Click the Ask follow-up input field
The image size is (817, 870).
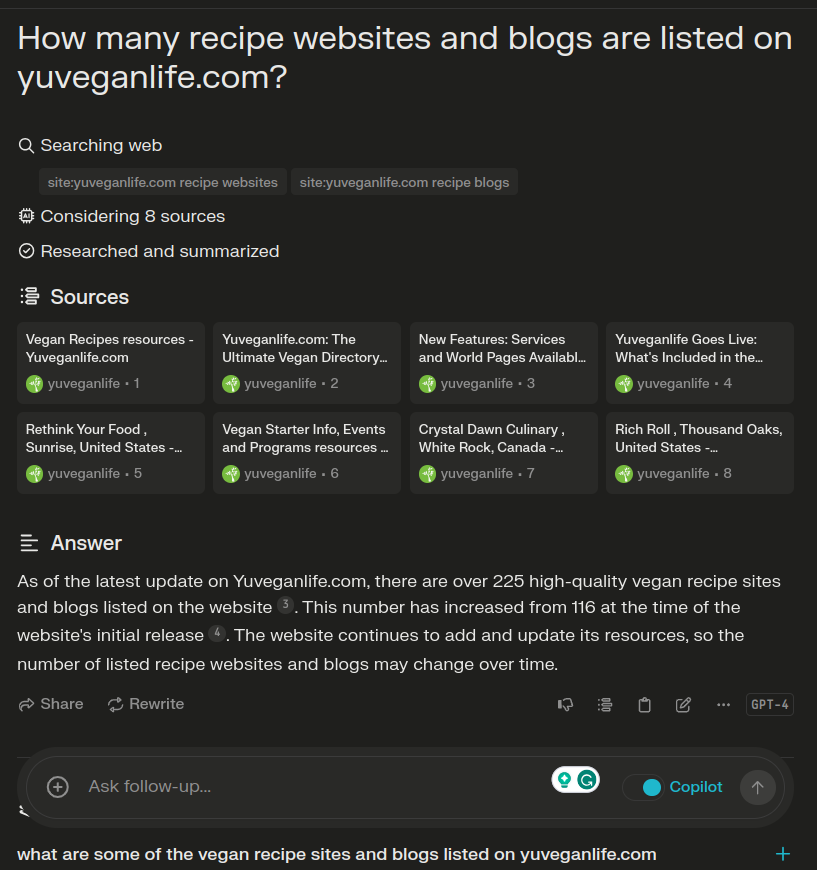pos(311,787)
